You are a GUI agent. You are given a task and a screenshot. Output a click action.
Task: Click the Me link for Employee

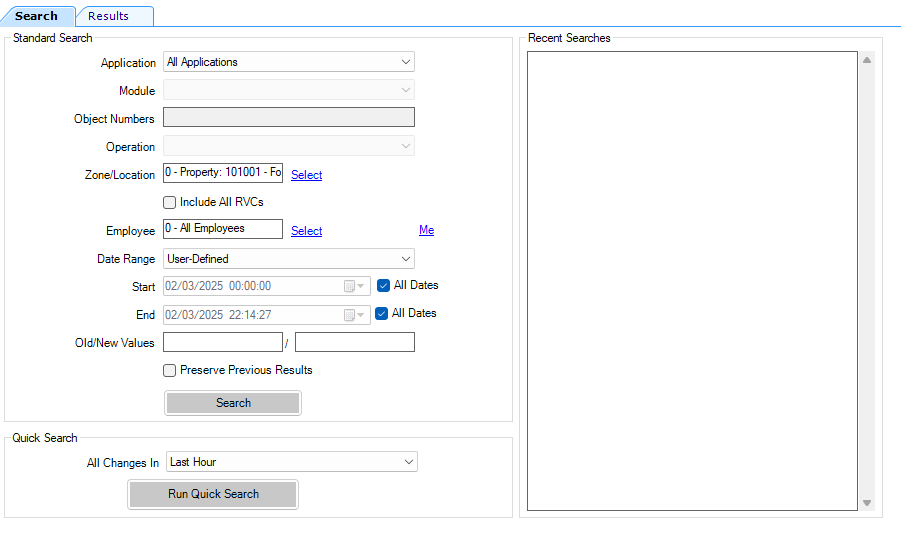tap(426, 230)
